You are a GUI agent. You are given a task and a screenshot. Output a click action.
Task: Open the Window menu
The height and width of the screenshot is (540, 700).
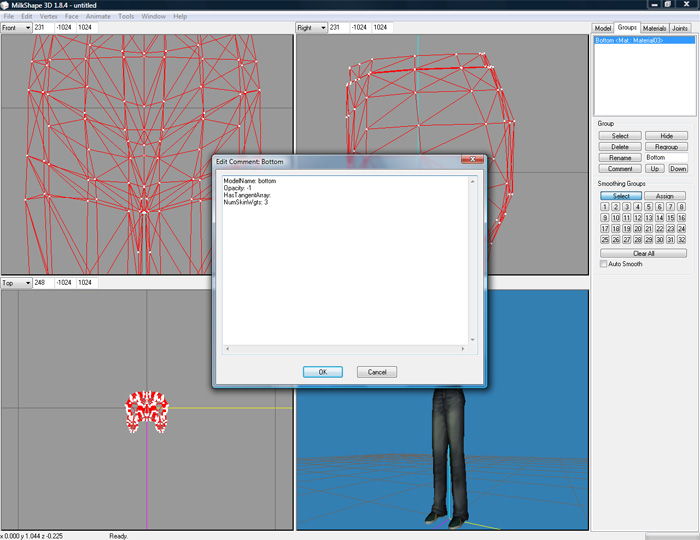[x=154, y=17]
